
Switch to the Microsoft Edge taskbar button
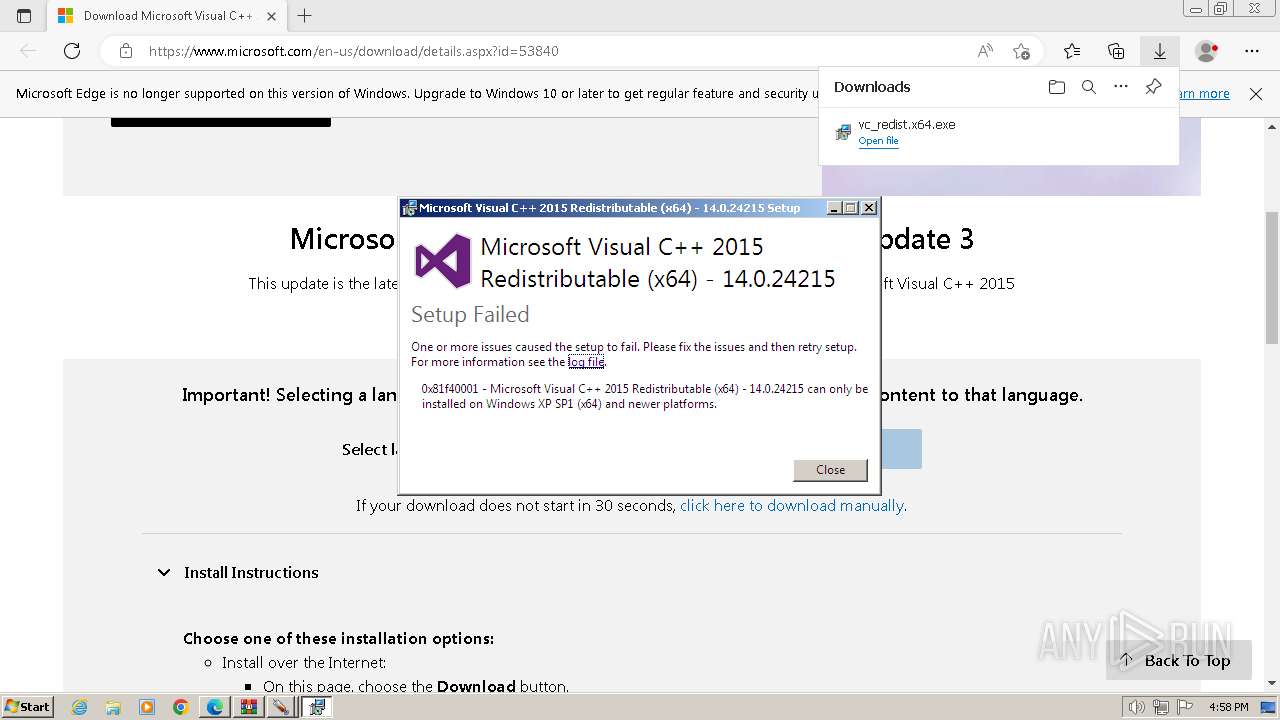click(x=215, y=707)
